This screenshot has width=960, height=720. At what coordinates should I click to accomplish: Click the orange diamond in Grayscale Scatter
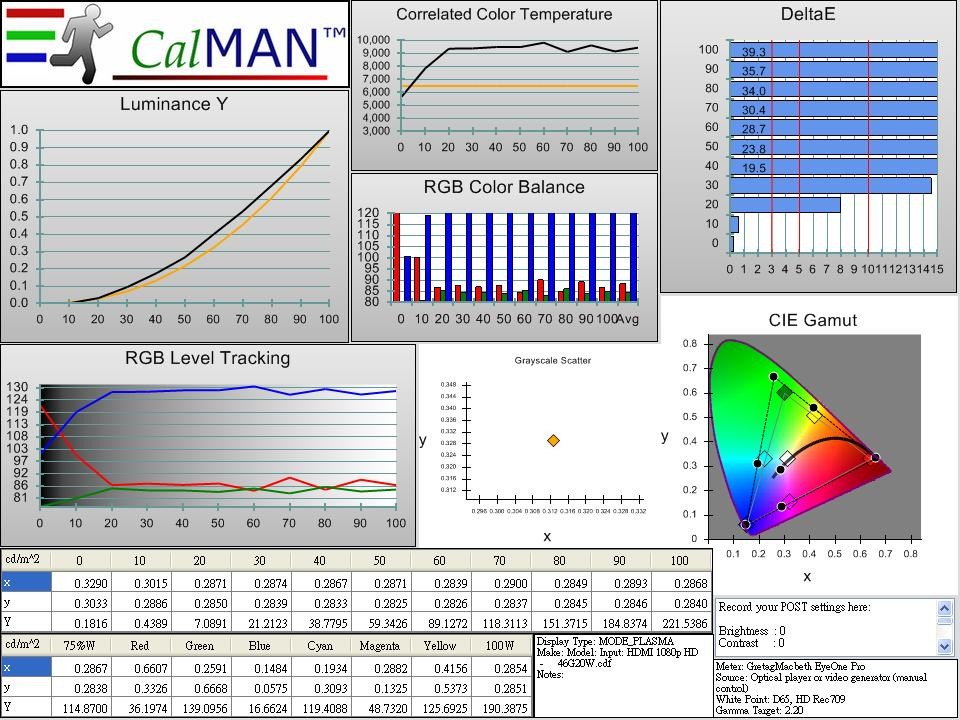click(x=553, y=440)
